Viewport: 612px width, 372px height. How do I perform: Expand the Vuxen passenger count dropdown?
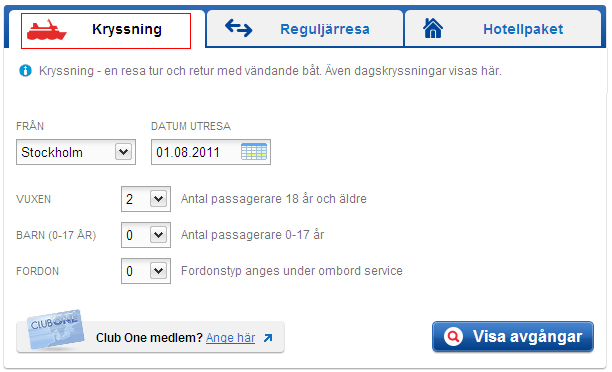click(x=146, y=199)
